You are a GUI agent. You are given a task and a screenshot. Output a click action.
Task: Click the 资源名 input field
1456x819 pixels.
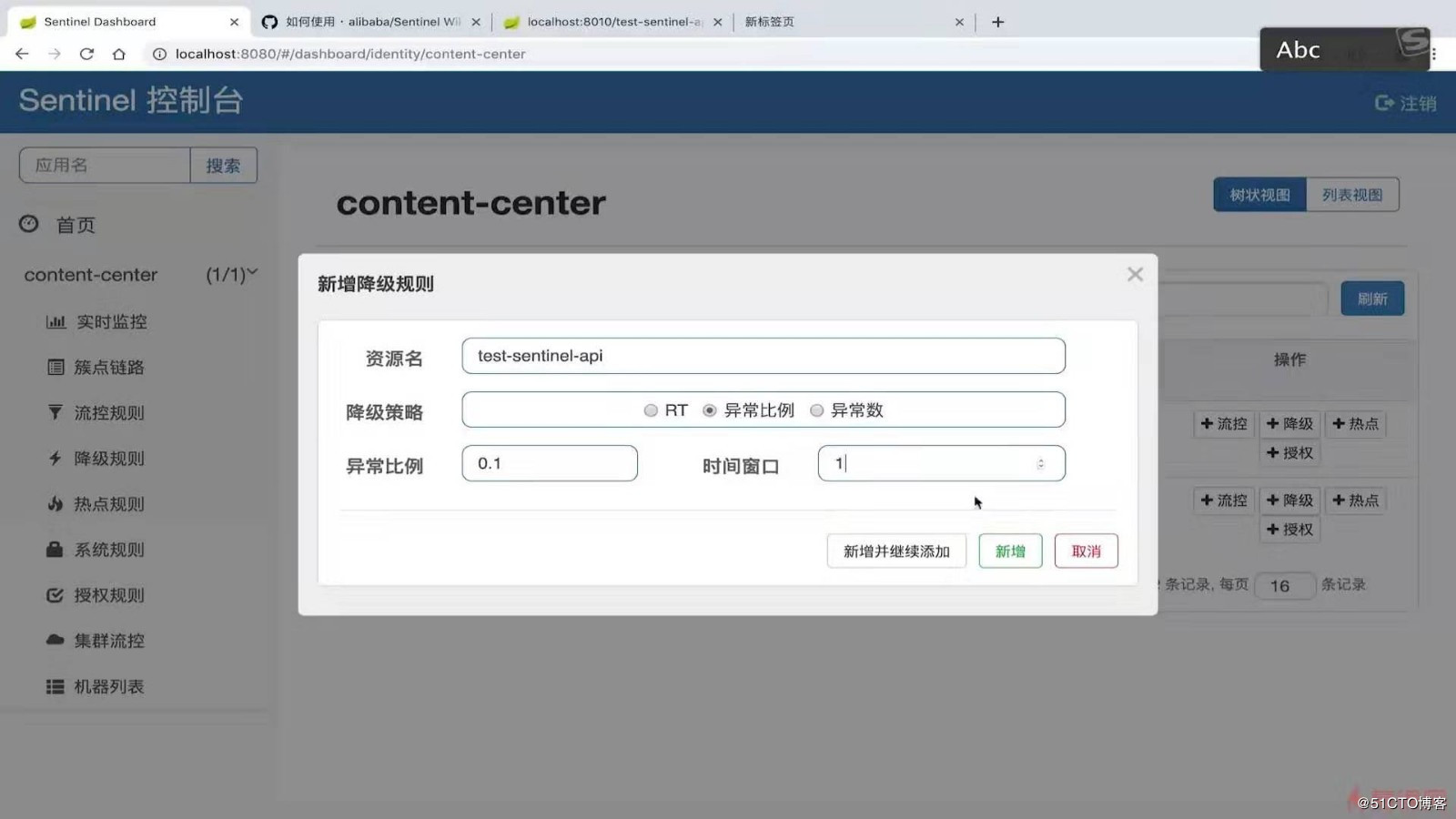point(763,356)
